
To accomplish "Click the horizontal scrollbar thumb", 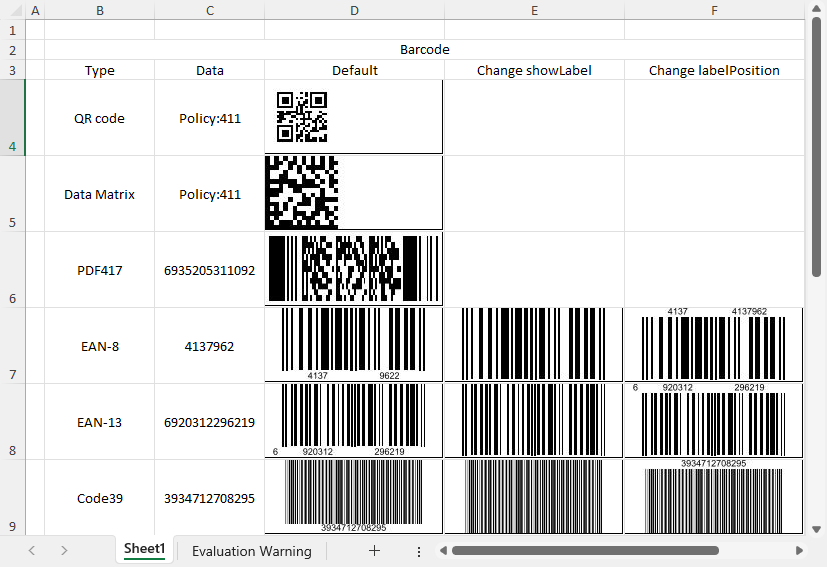I will point(585,551).
